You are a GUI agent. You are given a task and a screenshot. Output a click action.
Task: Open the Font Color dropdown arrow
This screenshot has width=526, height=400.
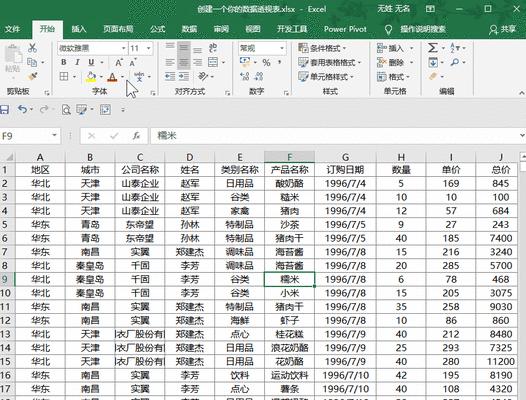tap(122, 77)
